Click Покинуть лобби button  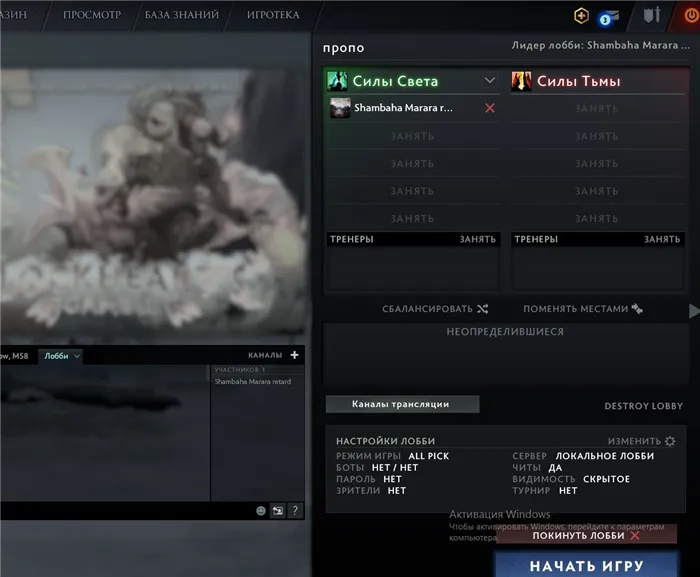(586, 535)
